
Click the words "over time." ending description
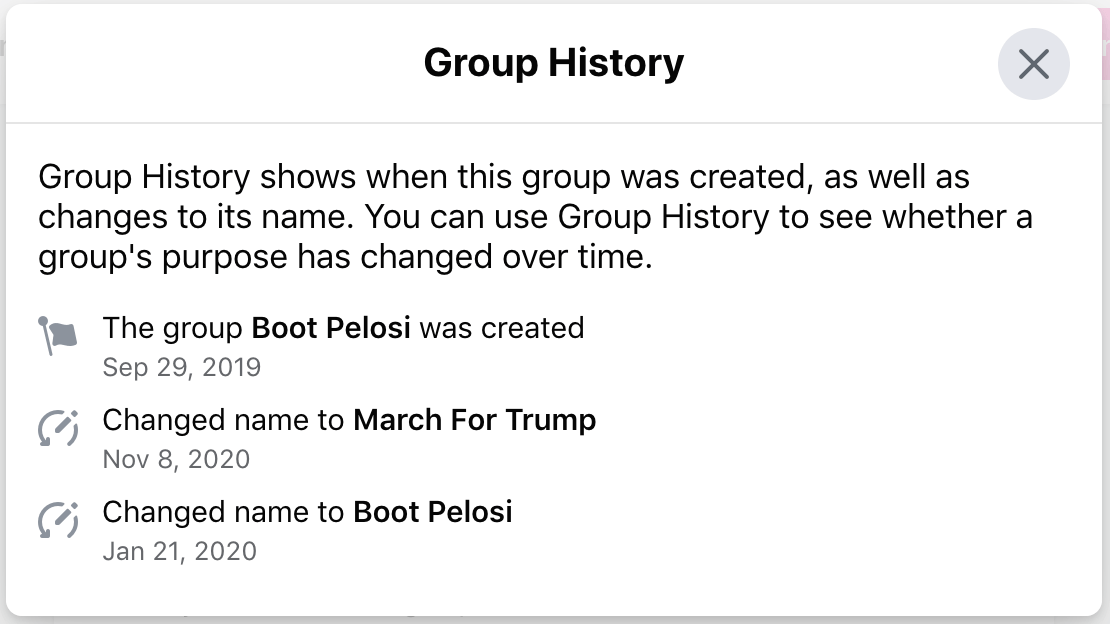tap(578, 256)
